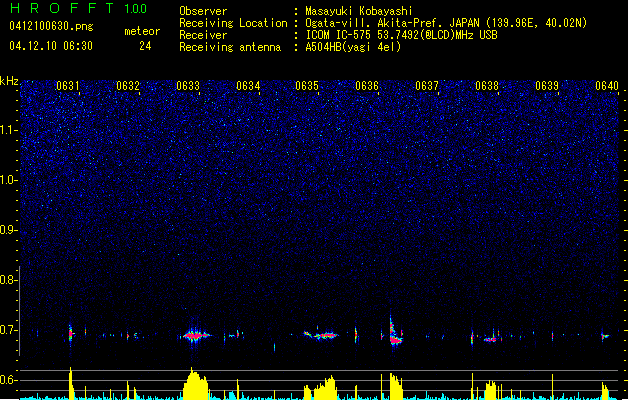Click the 0.8 frequency axis label
Screen dimensions: 629x400
pos(8,280)
